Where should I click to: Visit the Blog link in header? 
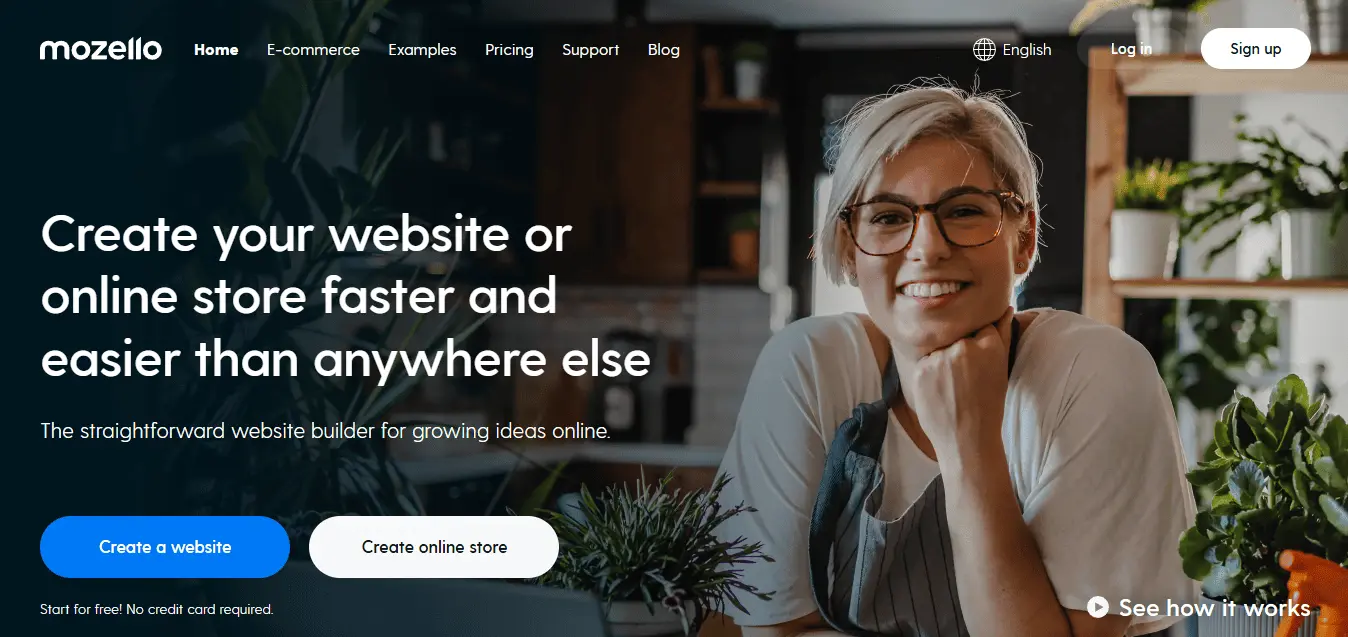point(664,49)
